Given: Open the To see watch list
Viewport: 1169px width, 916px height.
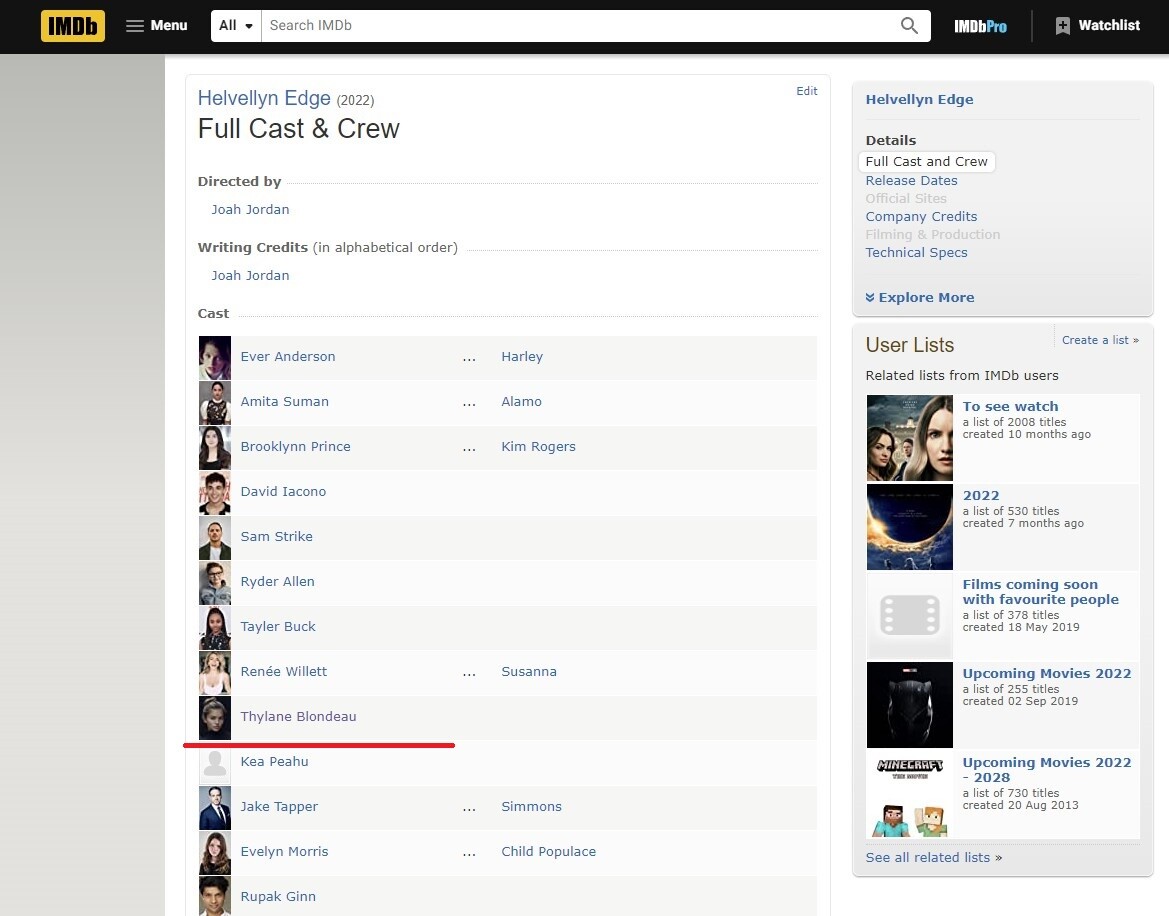Looking at the screenshot, I should (1010, 406).
